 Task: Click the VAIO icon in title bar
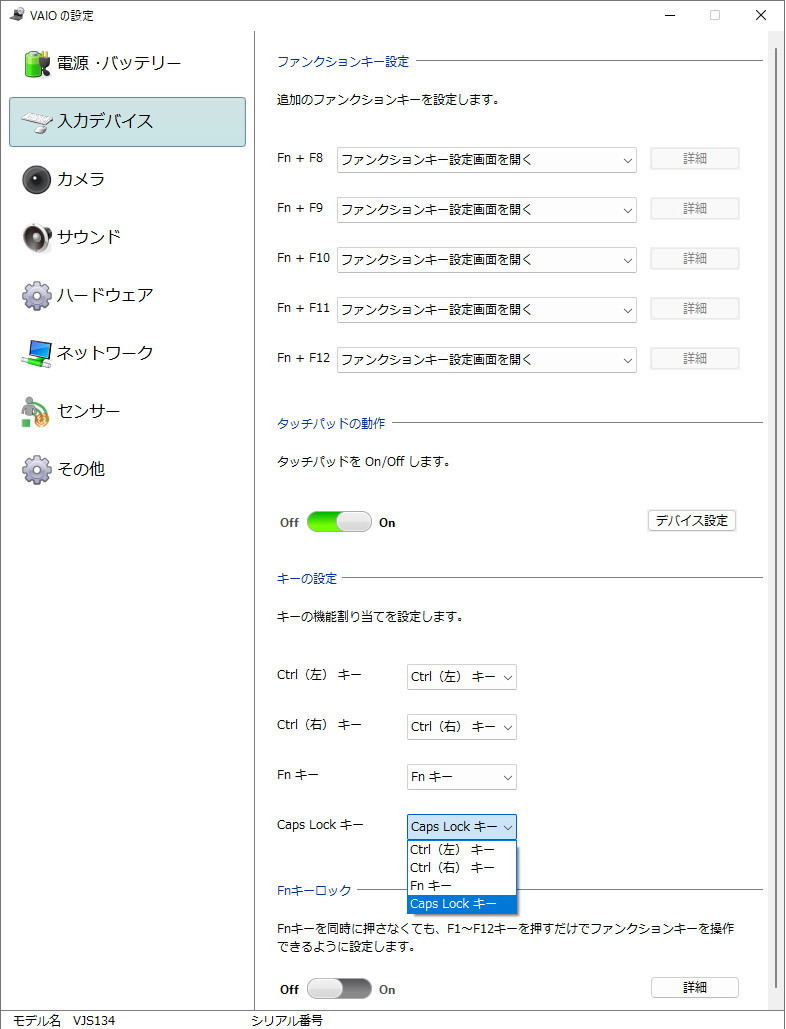[x=17, y=14]
